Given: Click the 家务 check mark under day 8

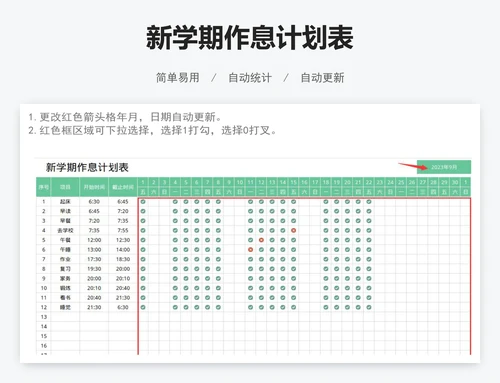Looking at the screenshot, I should pyautogui.click(x=218, y=279).
